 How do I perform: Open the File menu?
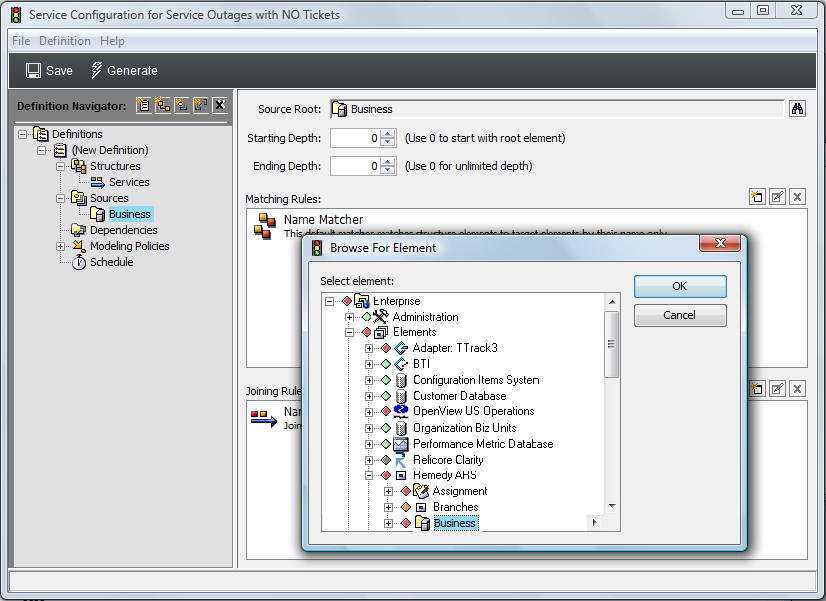(x=21, y=41)
